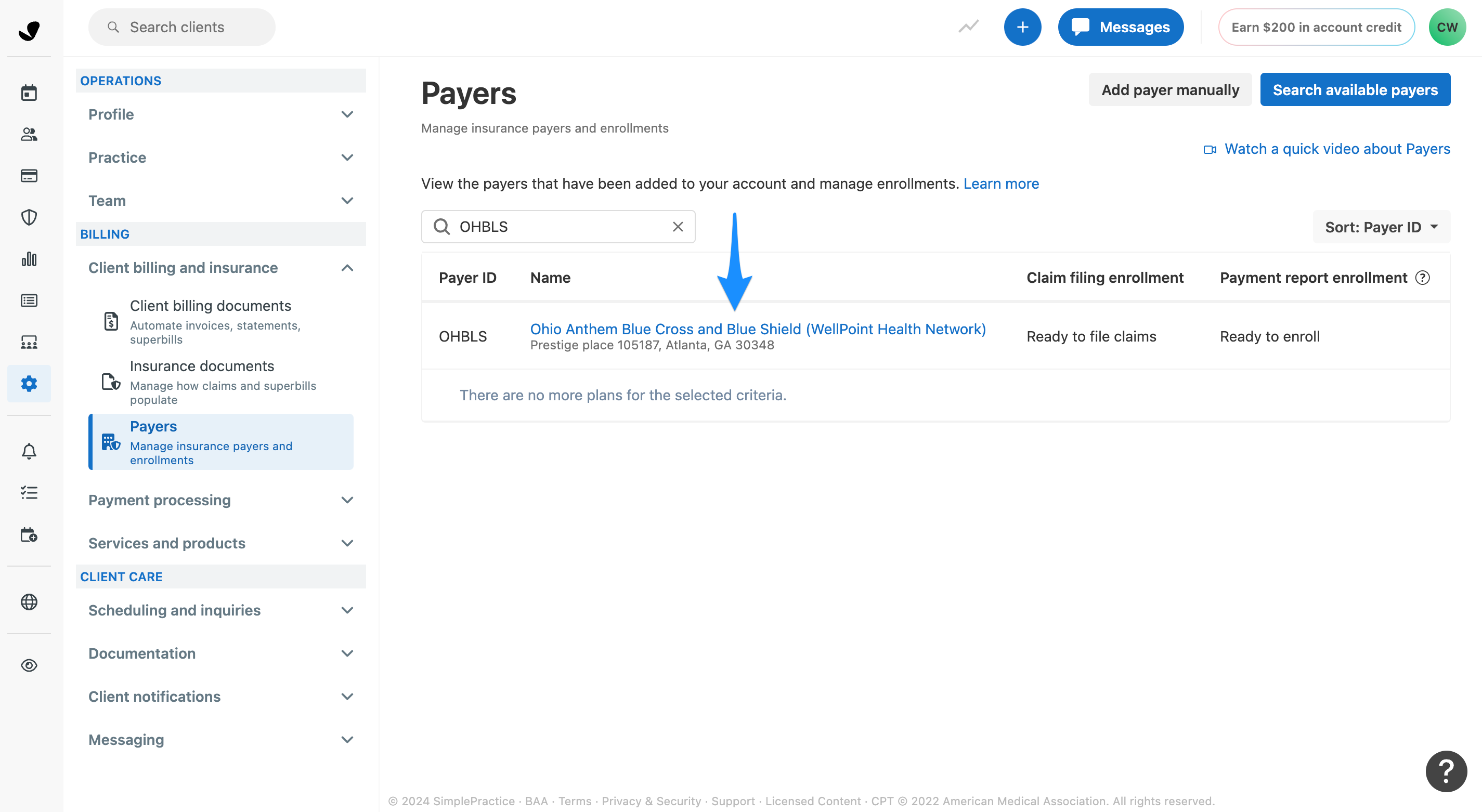The height and width of the screenshot is (812, 1482).
Task: Expand the Client notifications section
Action: point(221,697)
